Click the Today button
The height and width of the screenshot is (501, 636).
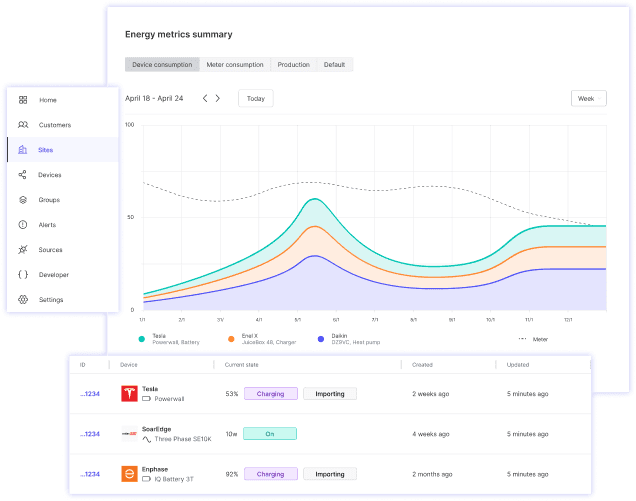point(256,99)
